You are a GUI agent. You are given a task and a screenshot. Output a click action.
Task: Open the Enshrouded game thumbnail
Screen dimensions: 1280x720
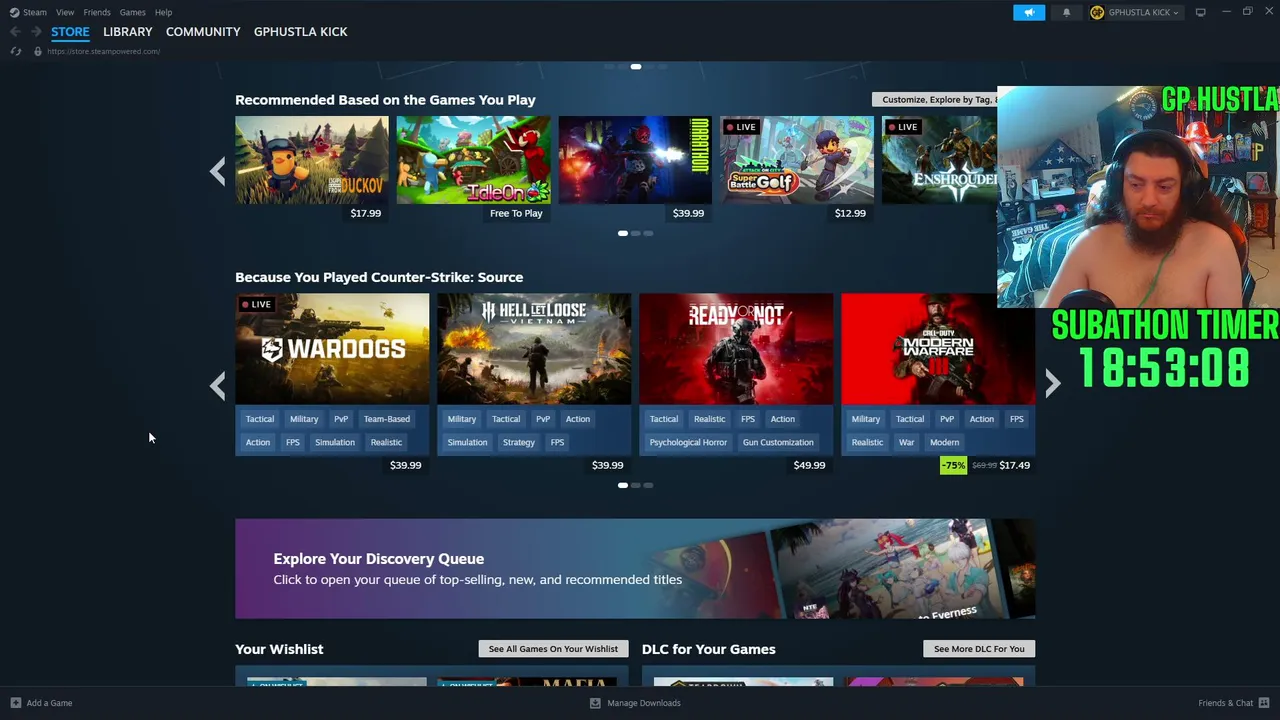[939, 160]
